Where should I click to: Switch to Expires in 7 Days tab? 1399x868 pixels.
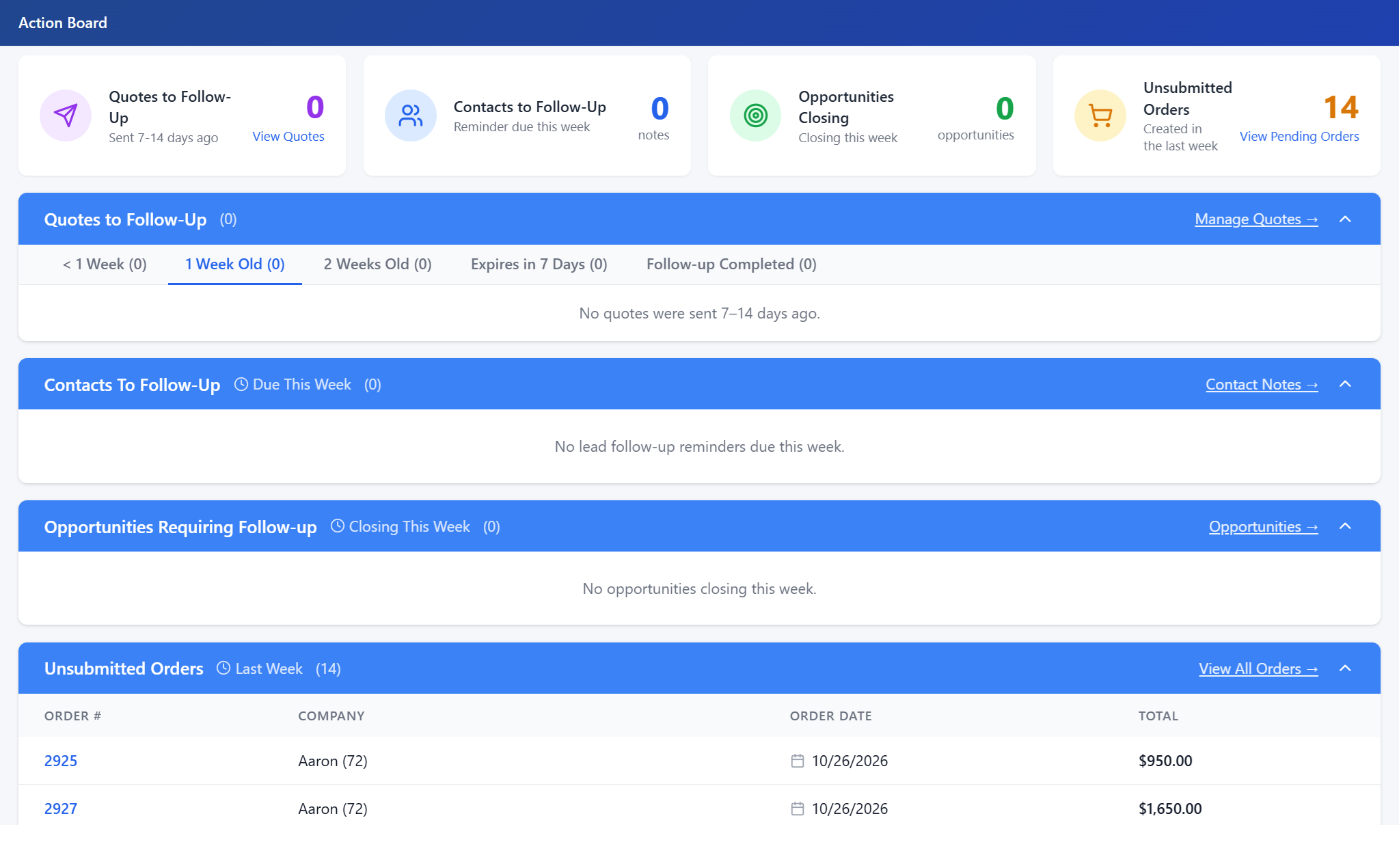pyautogui.click(x=539, y=265)
